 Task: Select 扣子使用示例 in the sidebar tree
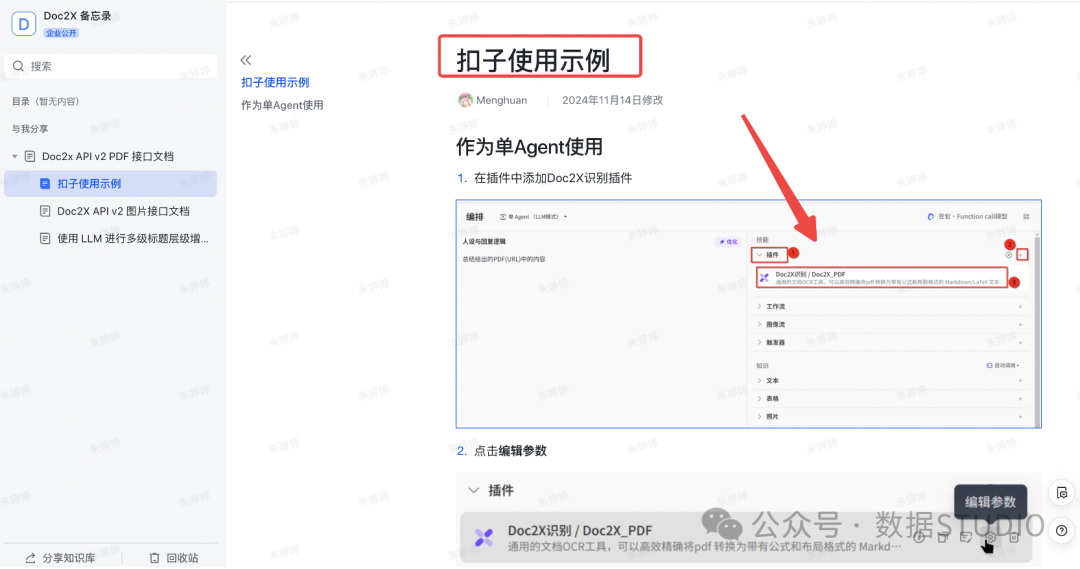(110, 184)
